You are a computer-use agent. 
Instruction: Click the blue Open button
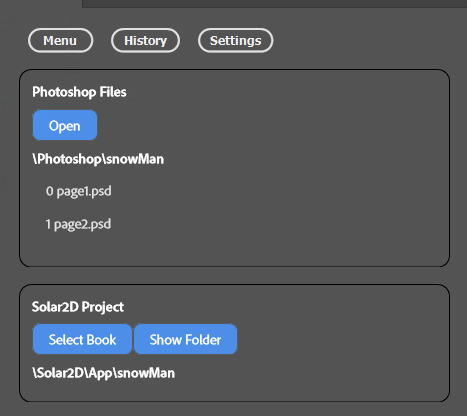(65, 125)
